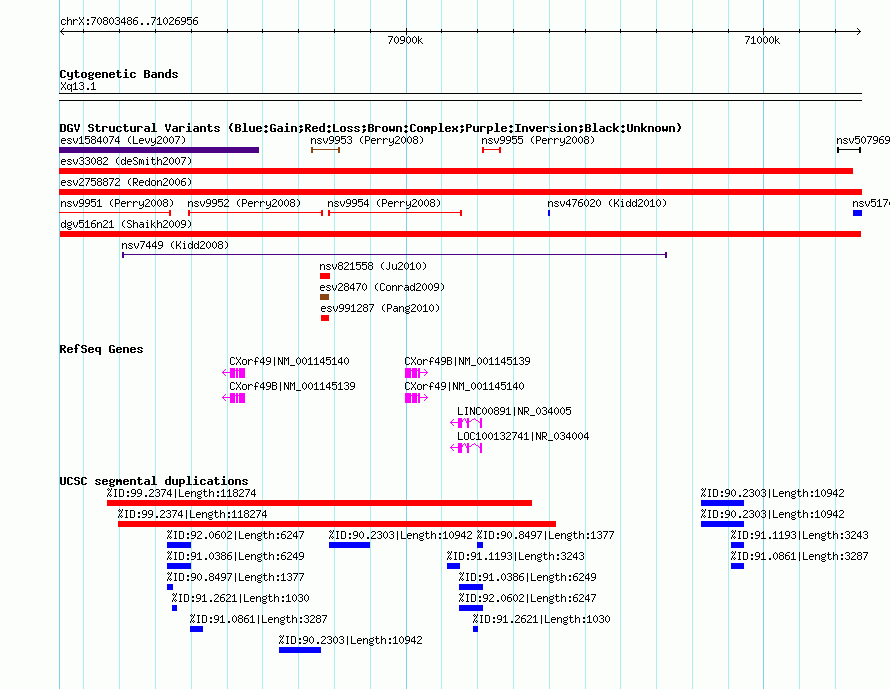Click the nsv7449 (Kidd2008) label

tap(175, 245)
